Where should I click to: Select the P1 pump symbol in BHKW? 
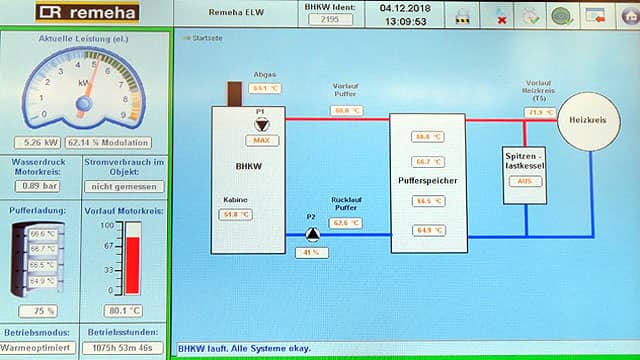click(x=261, y=124)
